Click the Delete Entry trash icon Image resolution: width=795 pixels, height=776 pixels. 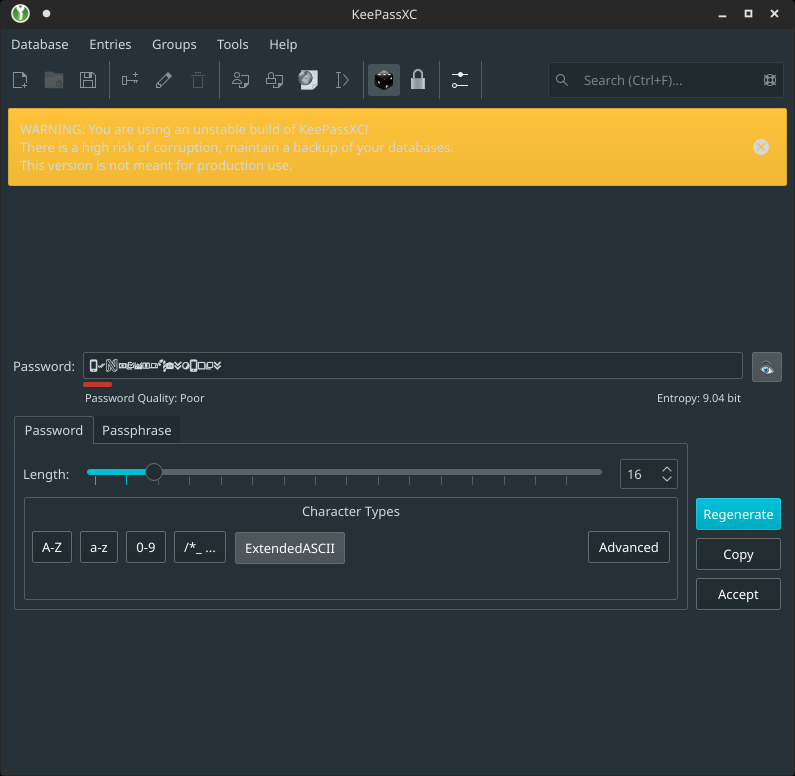coord(198,80)
